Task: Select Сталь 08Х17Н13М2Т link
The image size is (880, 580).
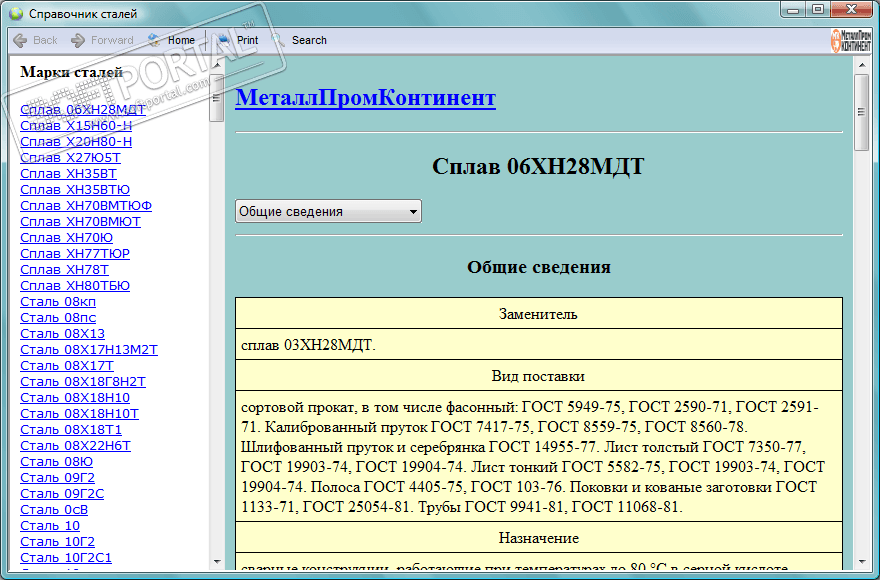Action: 89,349
